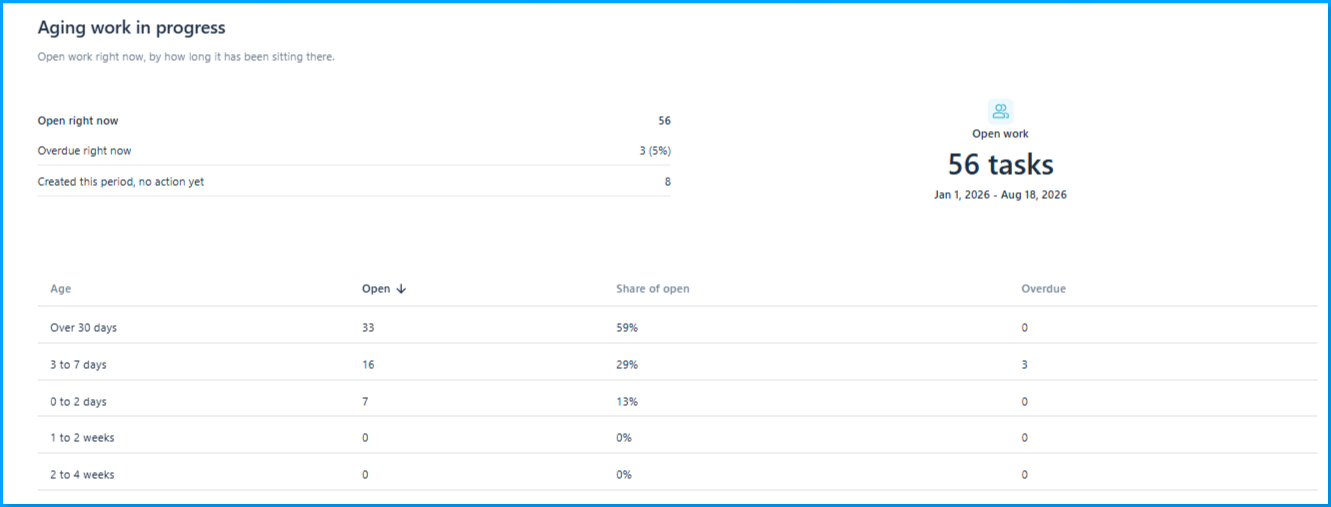This screenshot has height=507, width=1331.
Task: Sort by Overdue column header
Action: click(x=1043, y=289)
